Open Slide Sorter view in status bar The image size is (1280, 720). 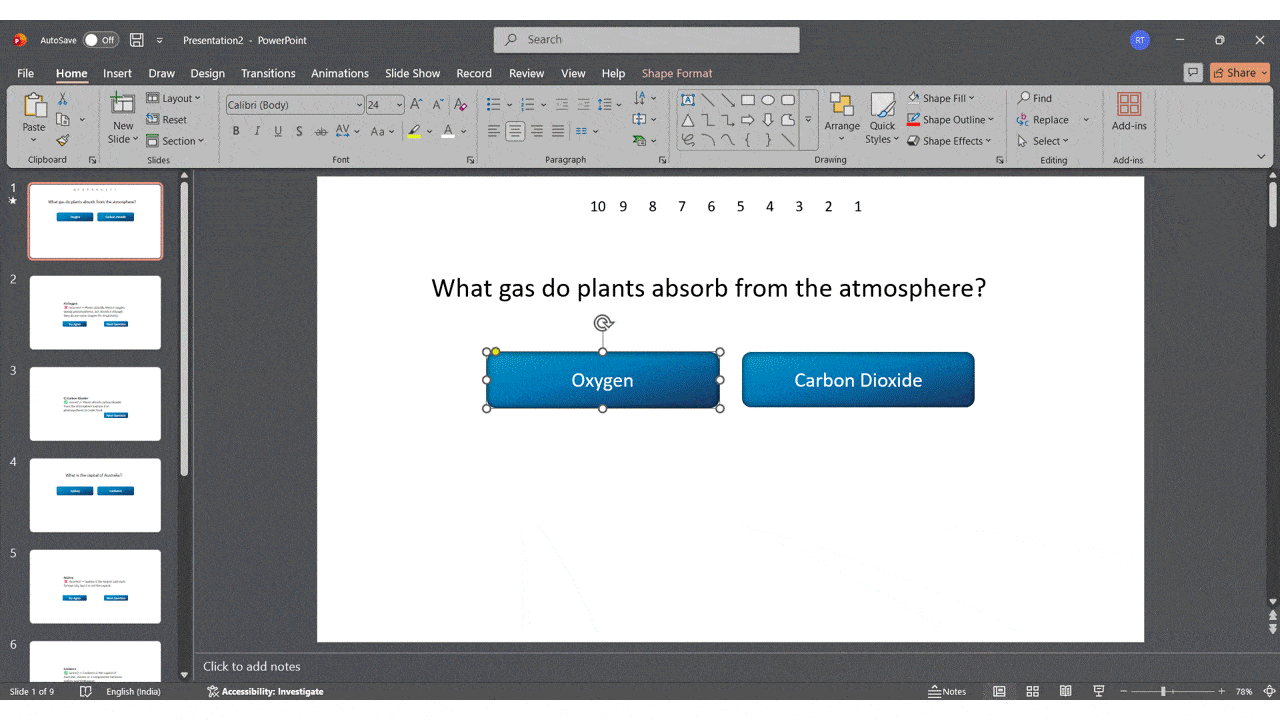click(x=1032, y=691)
